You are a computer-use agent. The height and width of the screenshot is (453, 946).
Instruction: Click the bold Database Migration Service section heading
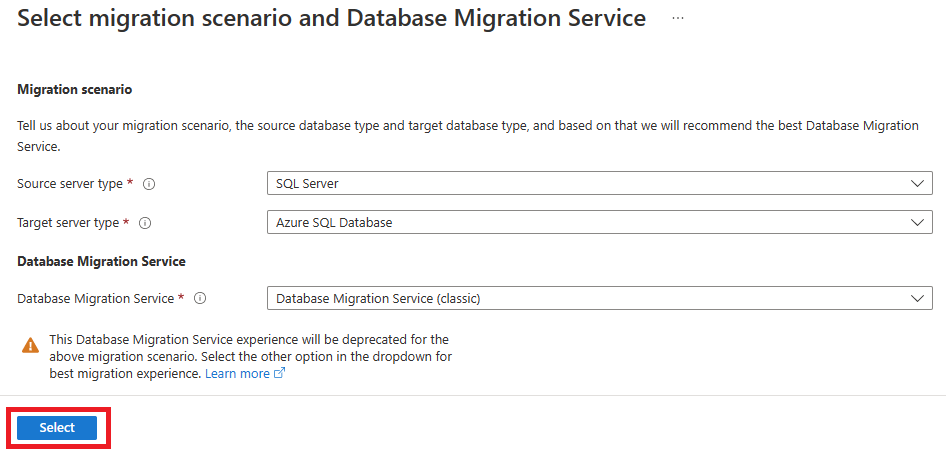101,261
